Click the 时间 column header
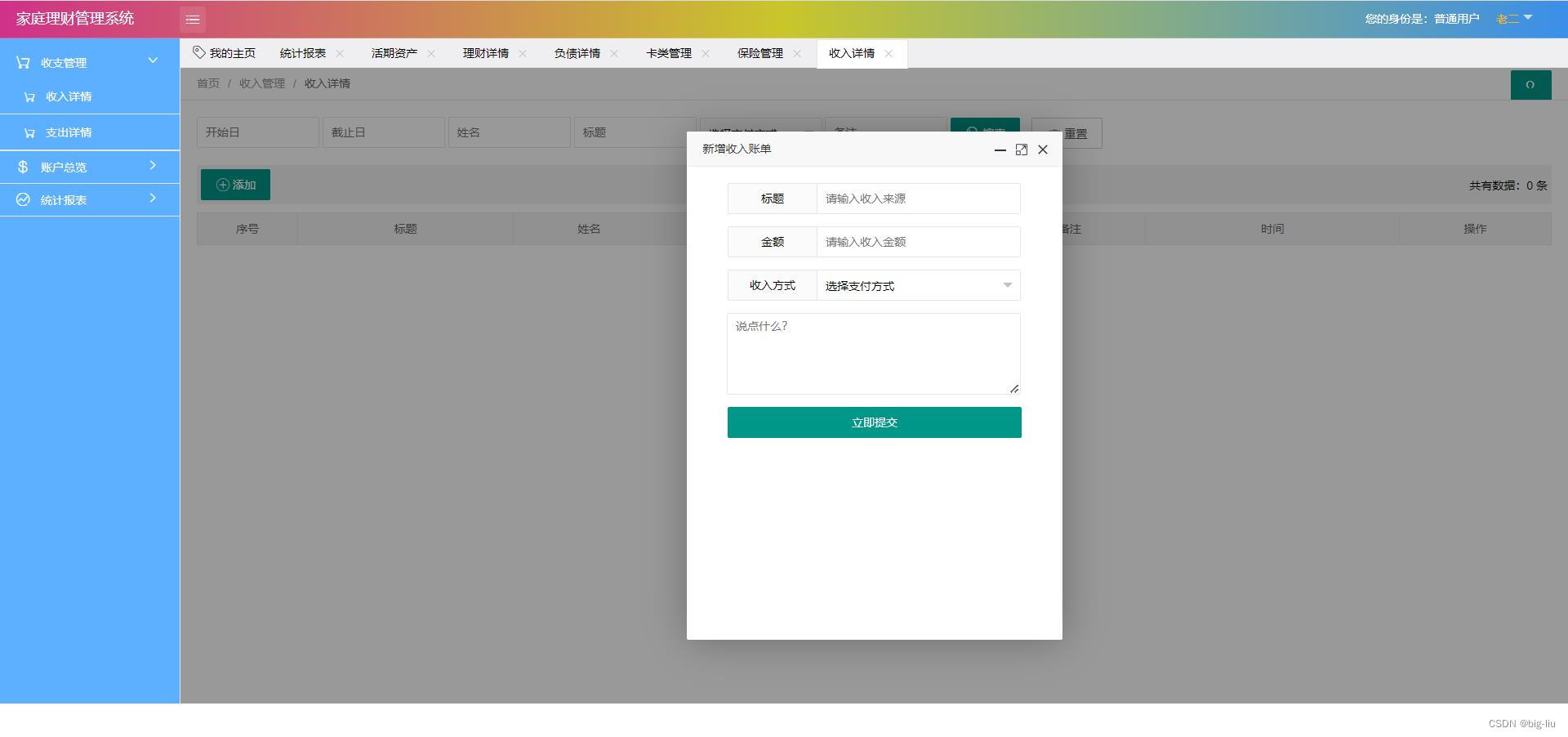 point(1272,229)
